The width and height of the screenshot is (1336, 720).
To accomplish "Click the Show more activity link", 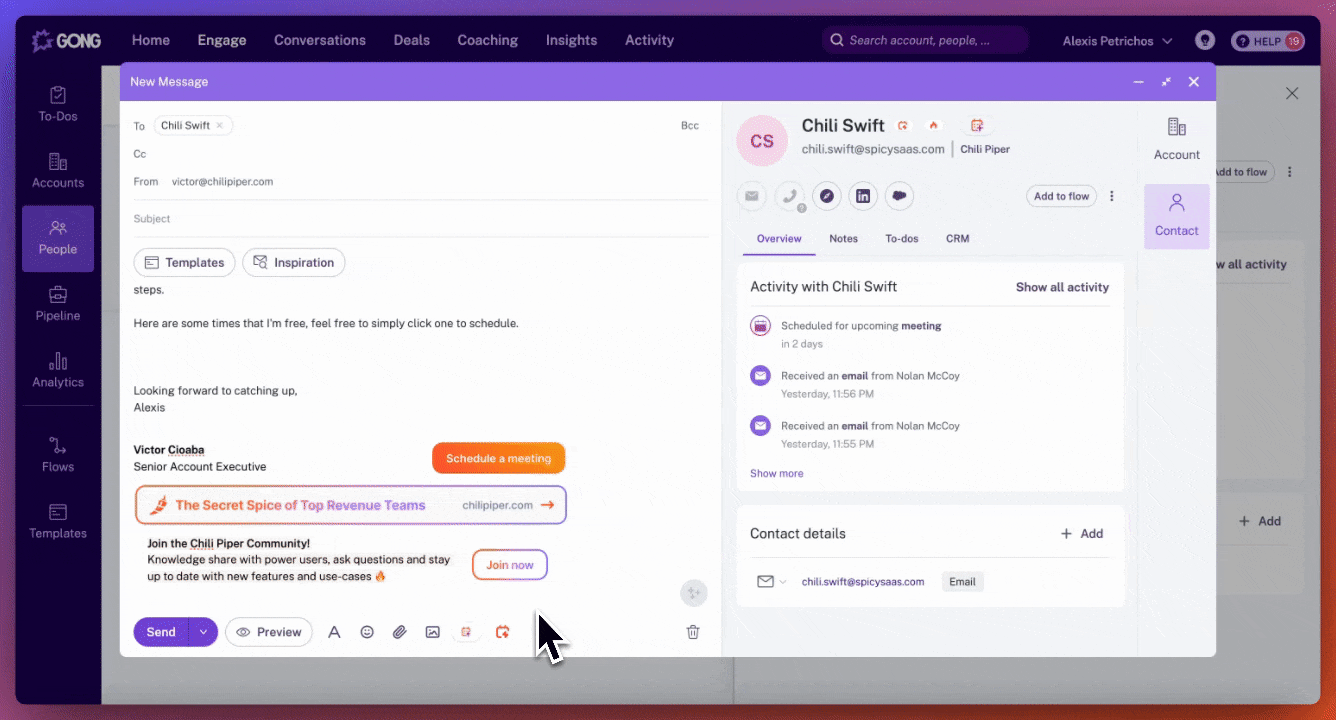I will [776, 473].
